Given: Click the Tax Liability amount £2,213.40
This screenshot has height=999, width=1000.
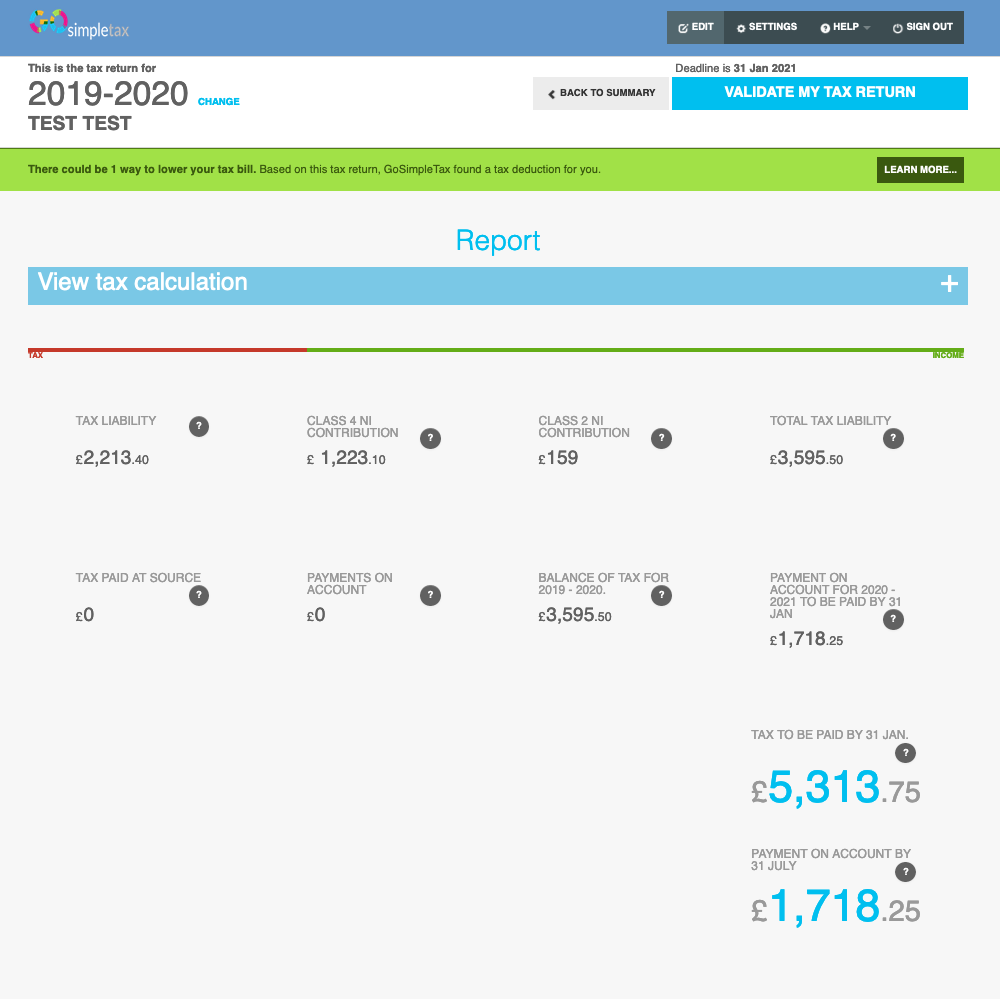Looking at the screenshot, I should [112, 458].
